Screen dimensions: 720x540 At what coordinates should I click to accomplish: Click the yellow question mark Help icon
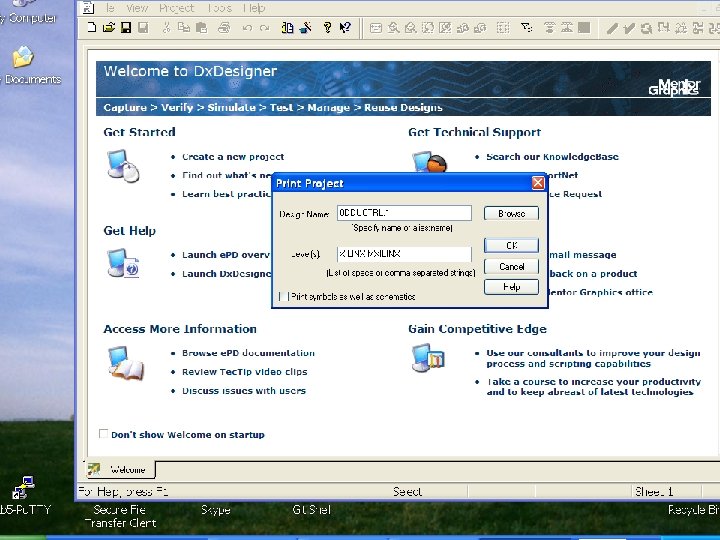327,28
